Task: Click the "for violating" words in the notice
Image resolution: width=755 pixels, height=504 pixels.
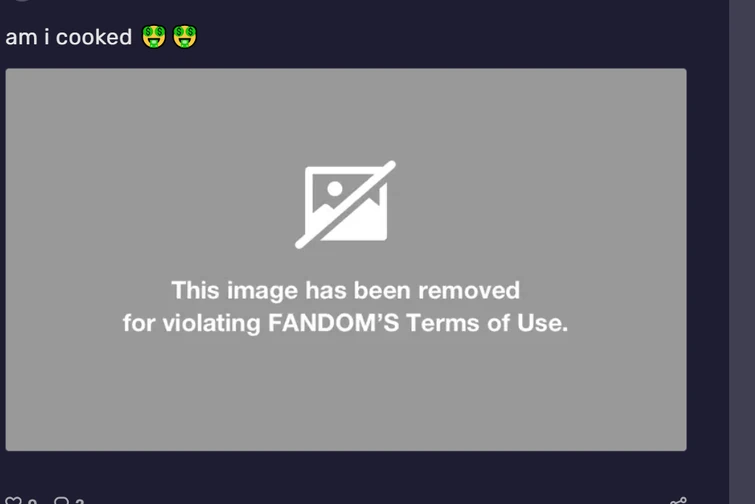Action: click(192, 323)
